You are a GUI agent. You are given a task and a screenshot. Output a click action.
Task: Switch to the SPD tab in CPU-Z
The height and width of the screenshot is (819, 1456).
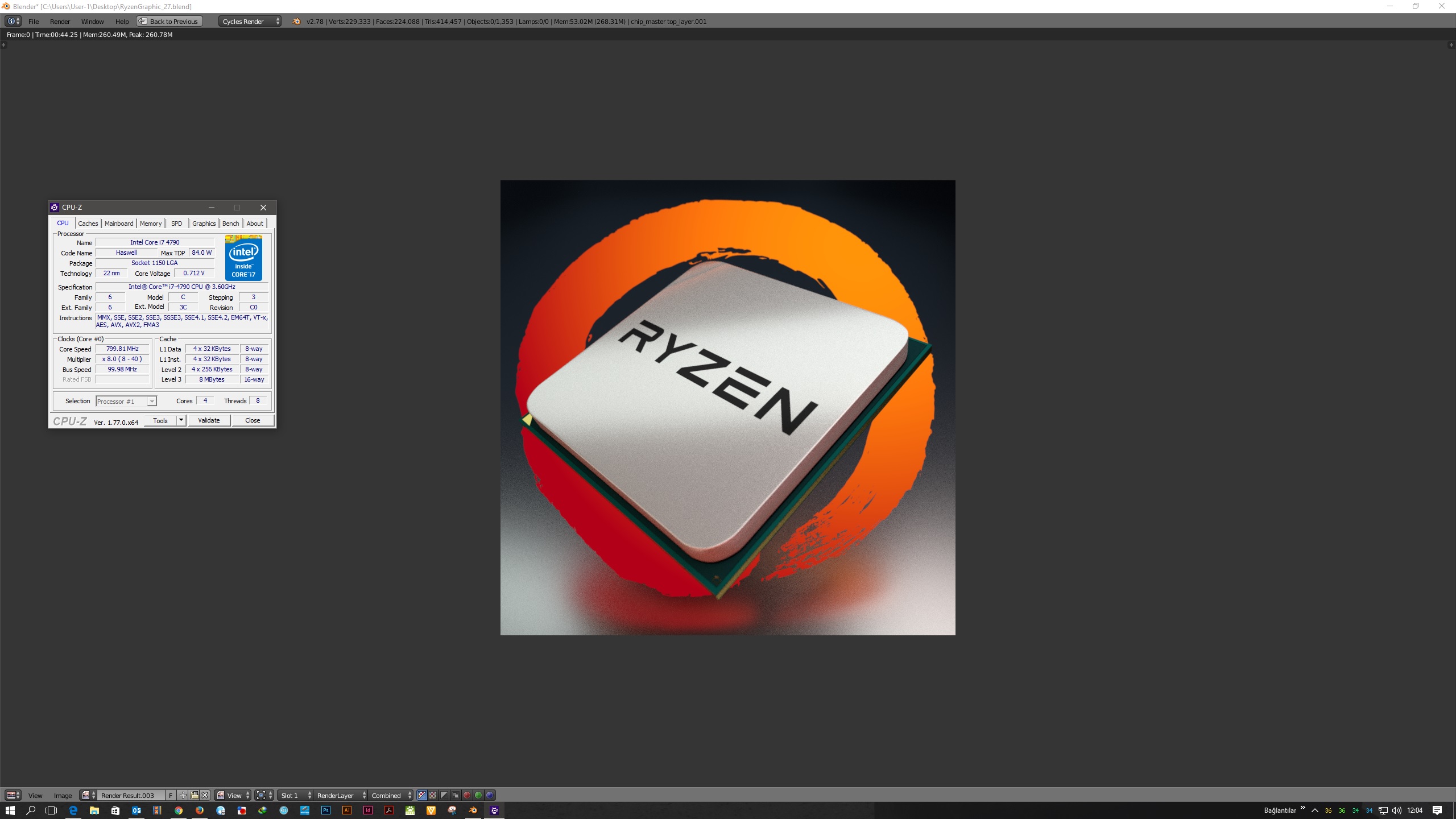click(x=177, y=224)
